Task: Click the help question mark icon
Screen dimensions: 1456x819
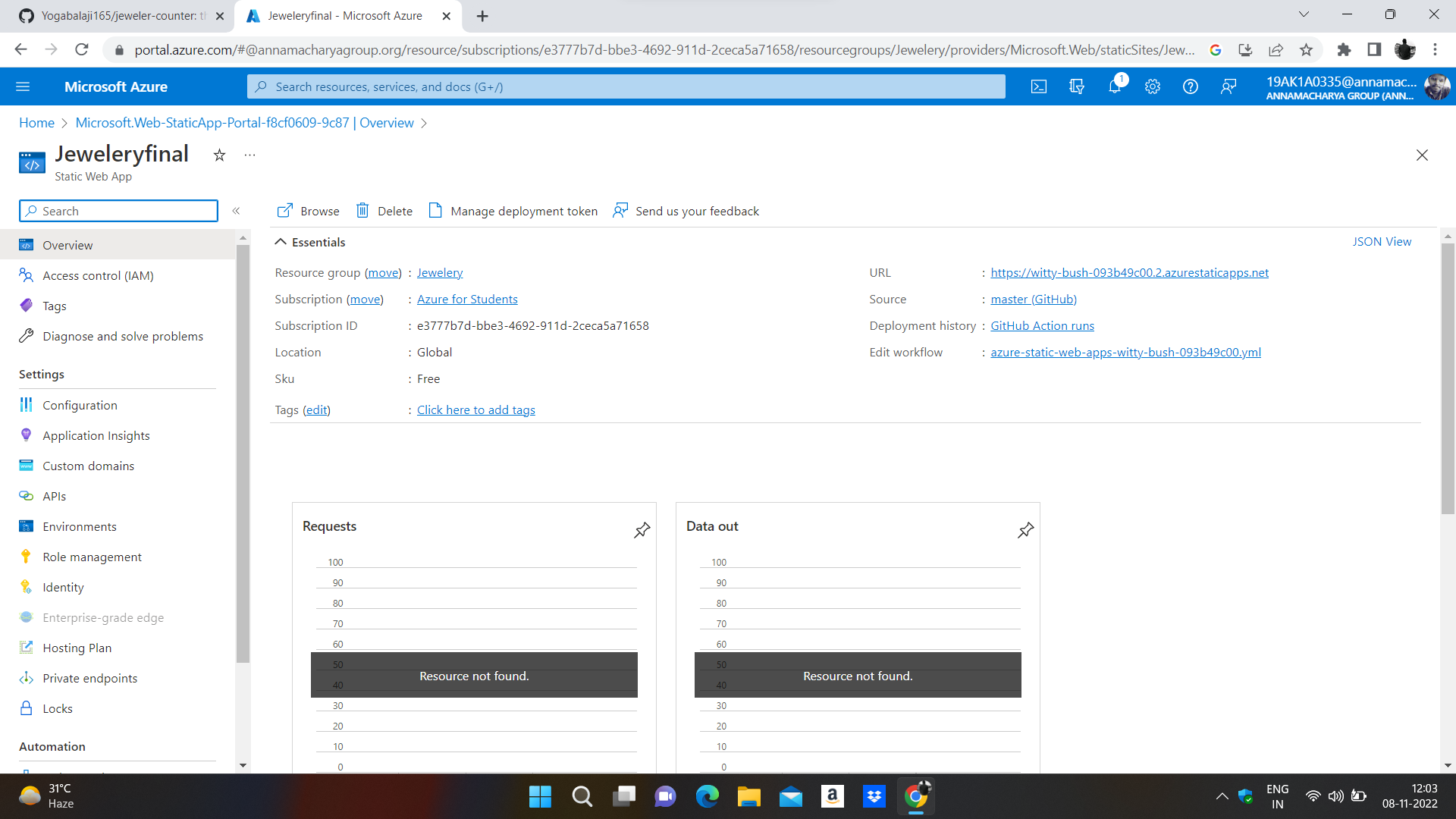Action: [1191, 86]
